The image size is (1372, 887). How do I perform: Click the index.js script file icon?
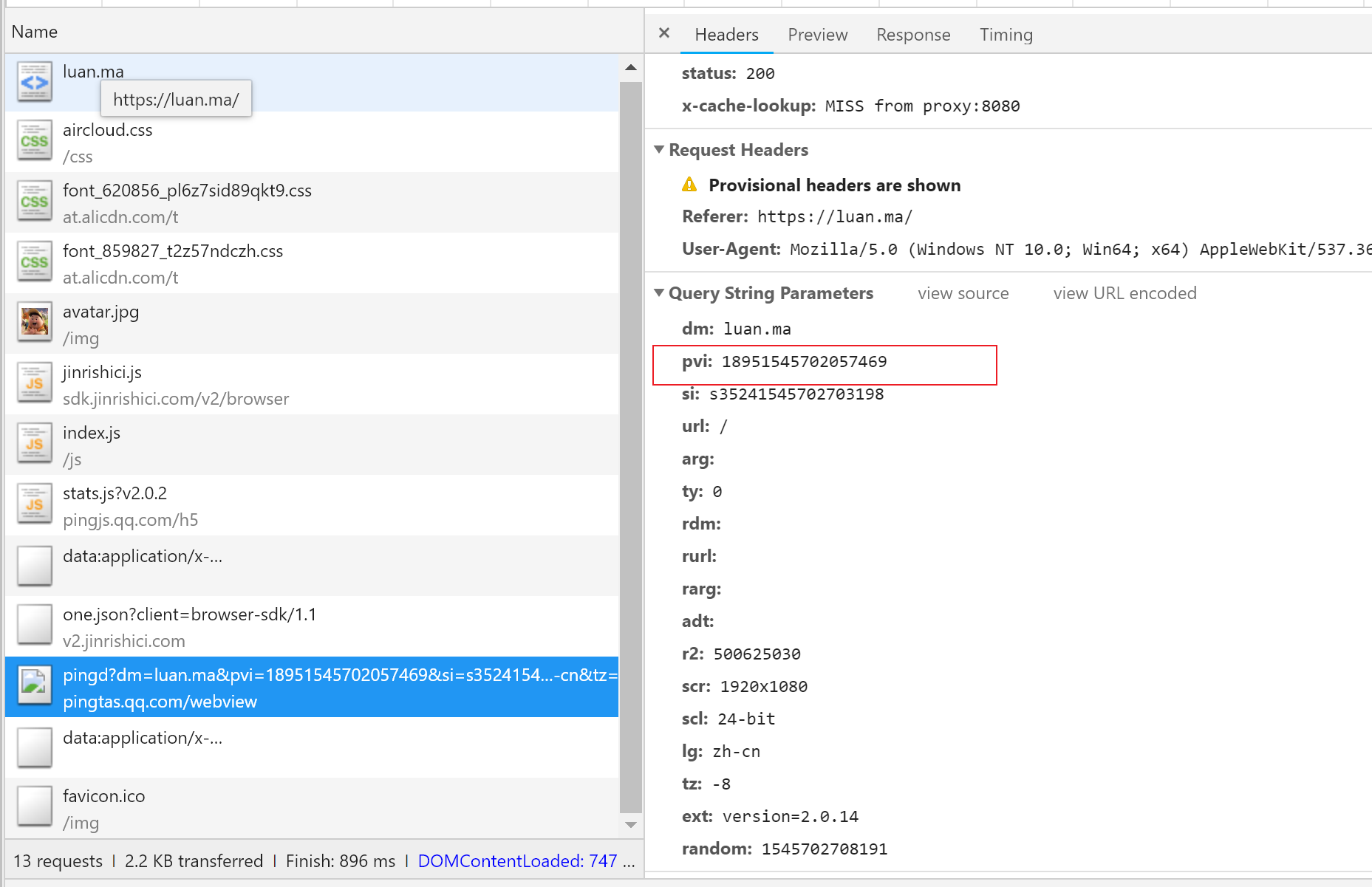click(34, 444)
